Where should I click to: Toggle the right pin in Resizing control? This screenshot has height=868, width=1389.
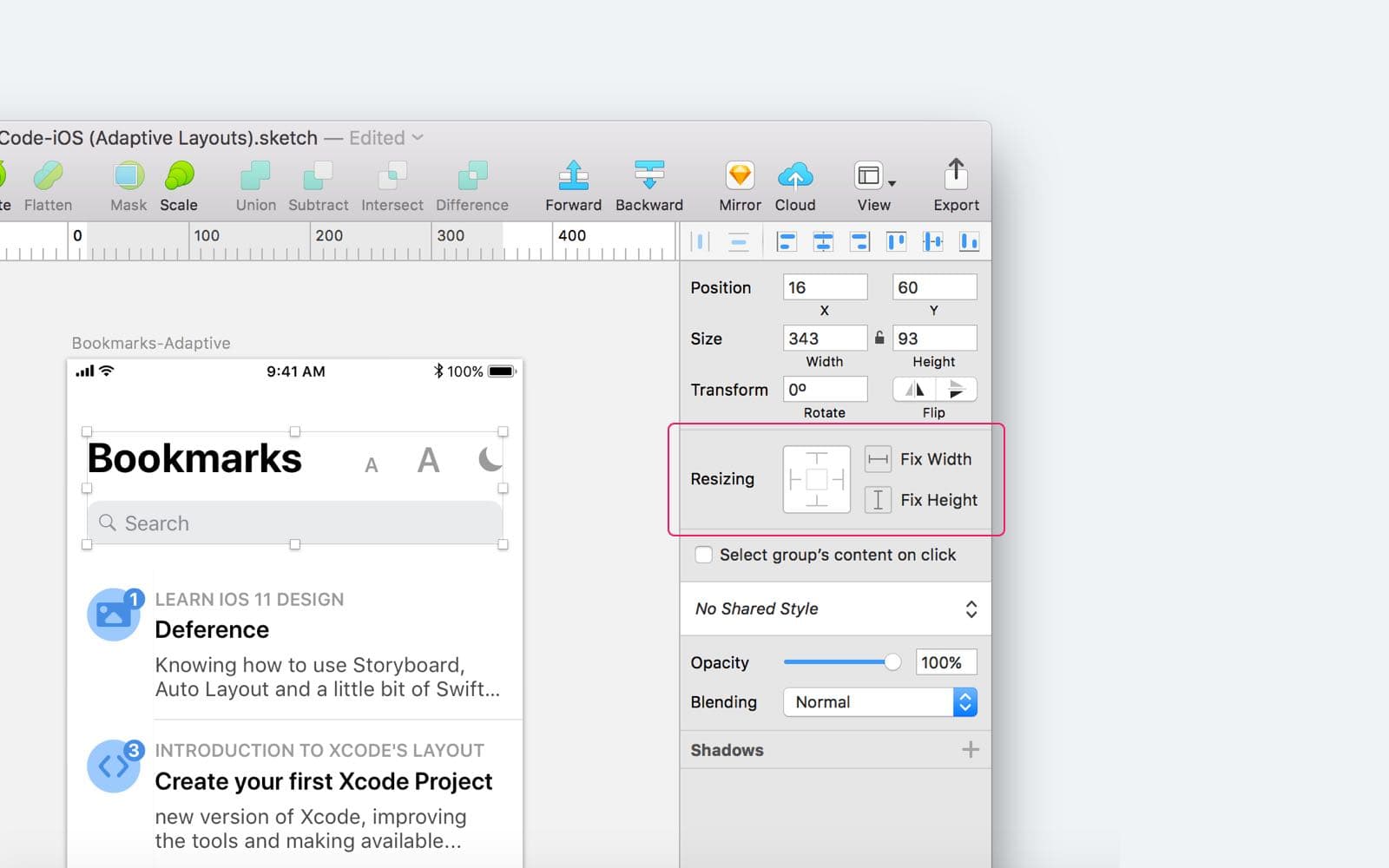[x=838, y=479]
